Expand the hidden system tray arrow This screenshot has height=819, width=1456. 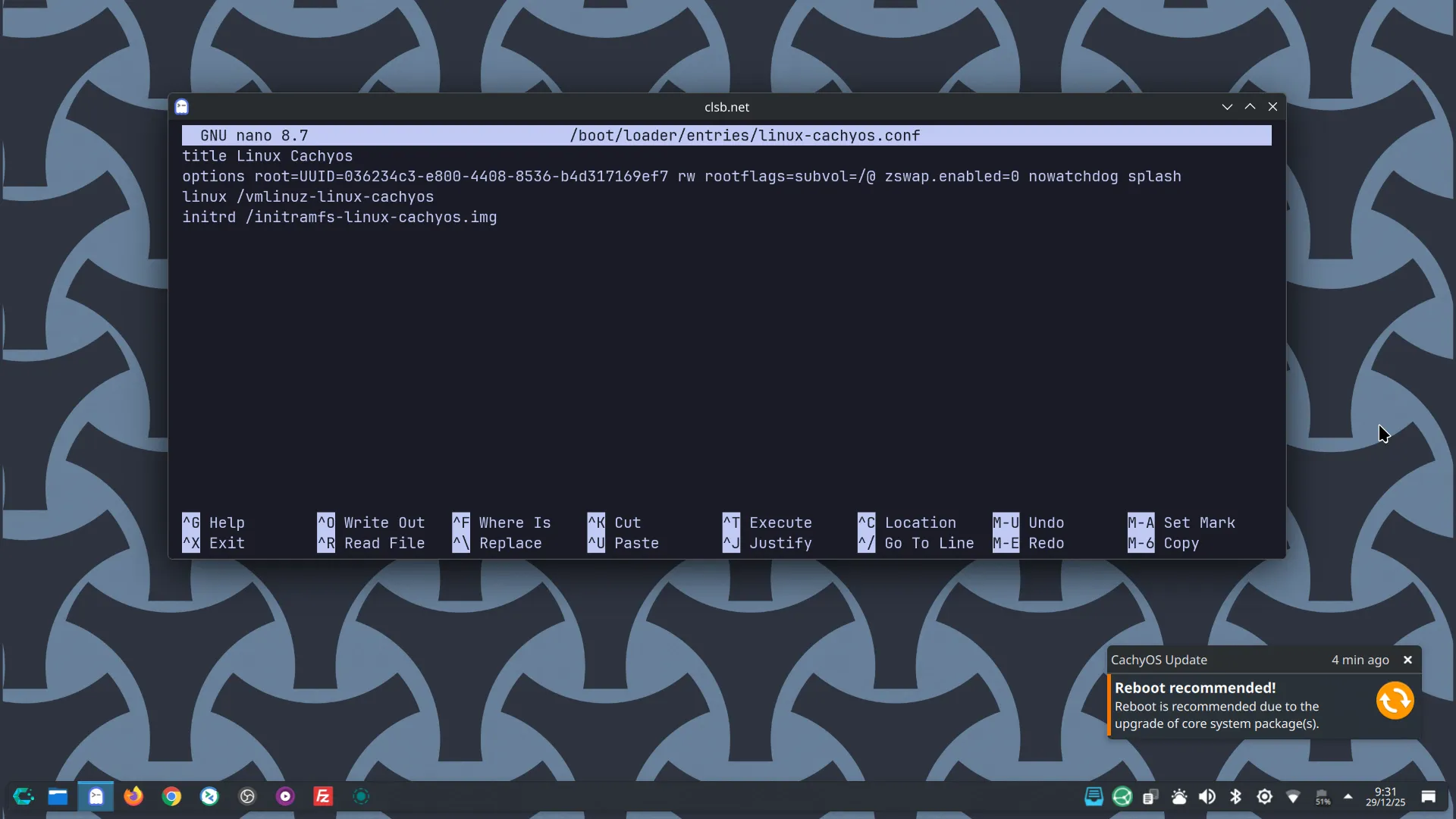[1348, 796]
